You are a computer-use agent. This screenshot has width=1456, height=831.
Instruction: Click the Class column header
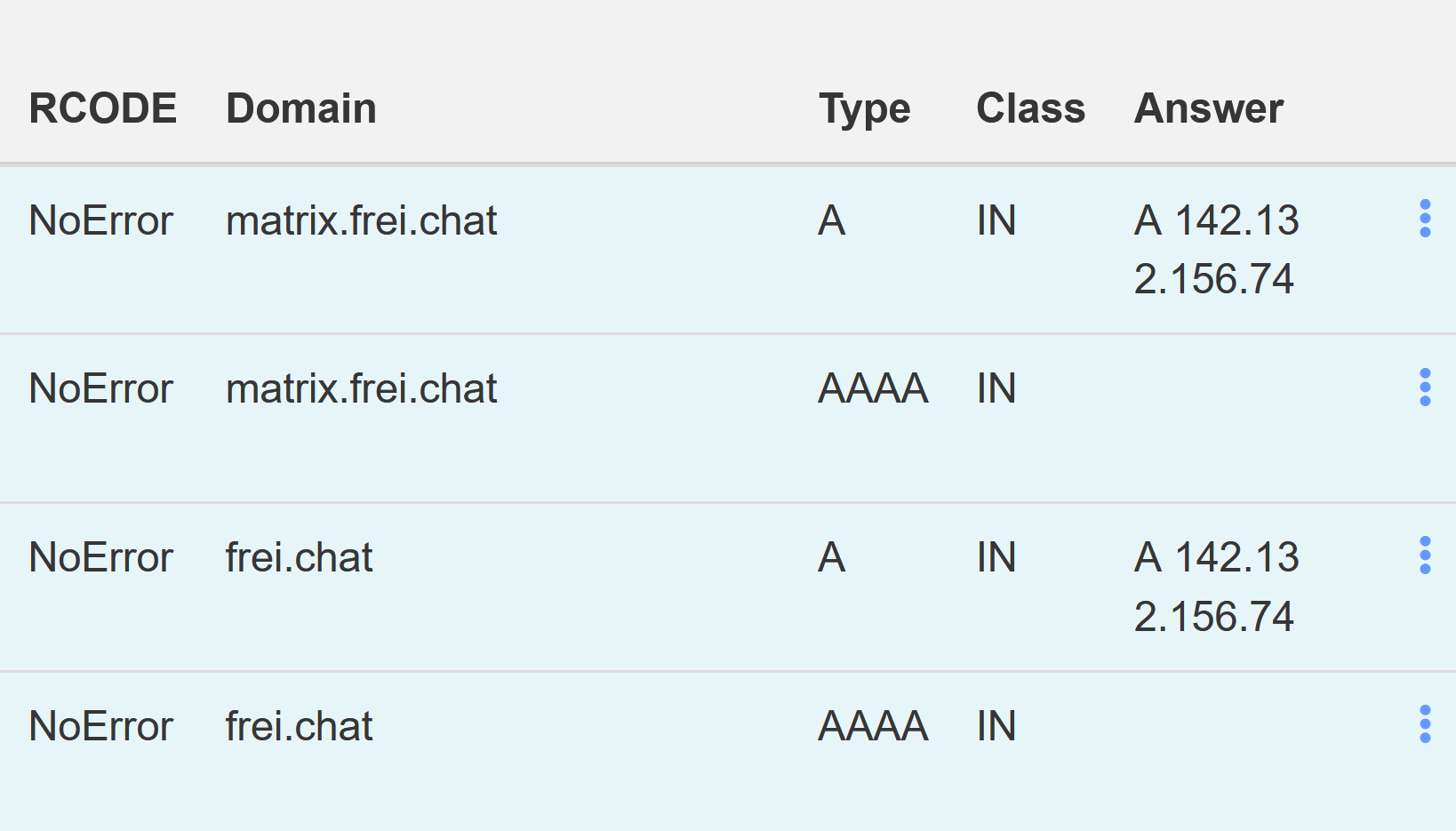(1030, 108)
